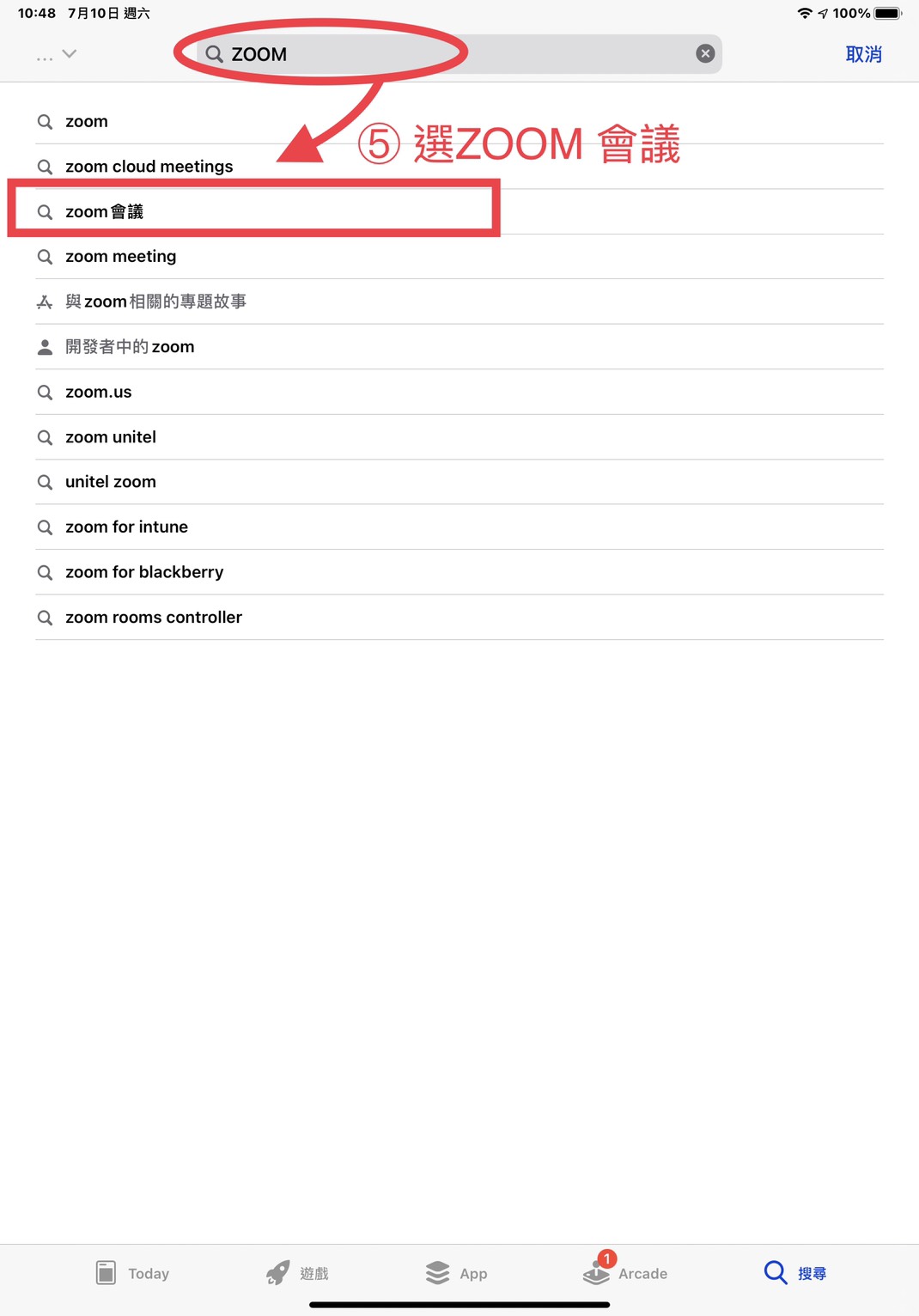Viewport: 919px width, 1316px height.
Task: Switch to the App tab
Action: (x=438, y=1272)
